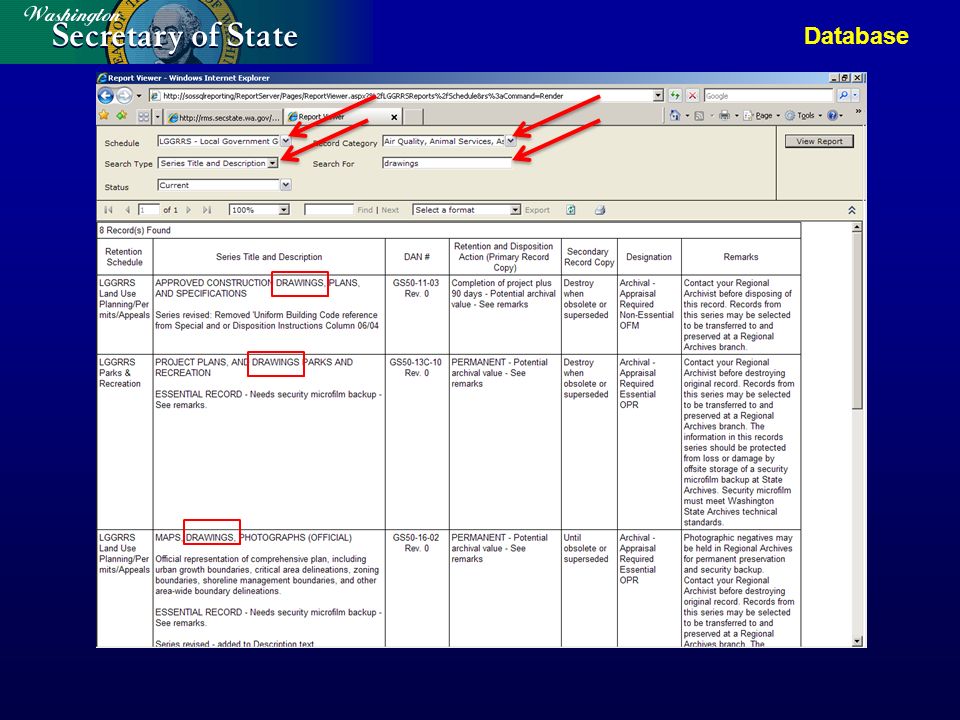The image size is (960, 720).
Task: Click the Remarks column header
Action: pyautogui.click(x=741, y=257)
